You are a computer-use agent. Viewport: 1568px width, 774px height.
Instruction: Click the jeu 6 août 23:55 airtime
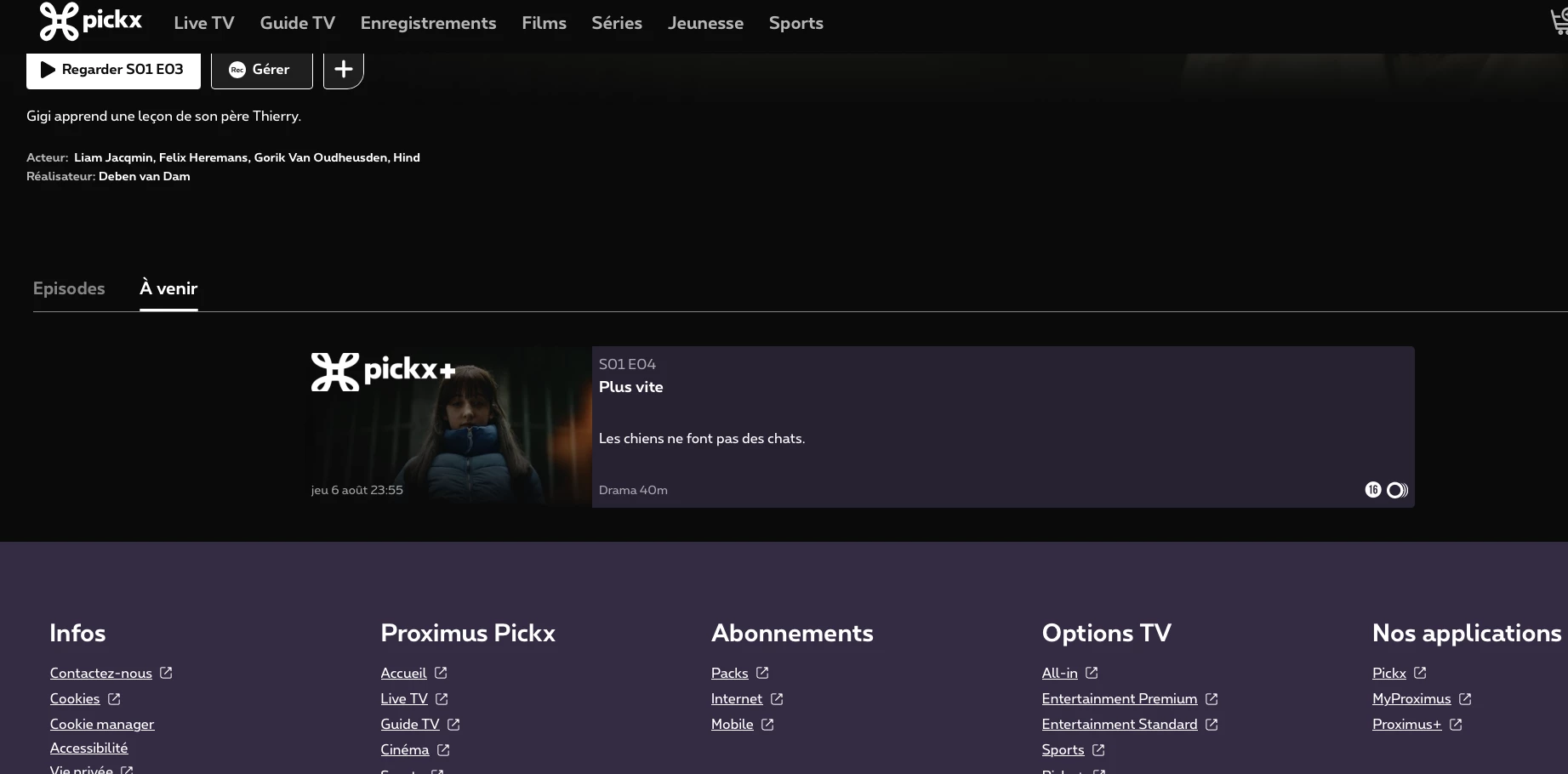coord(357,490)
